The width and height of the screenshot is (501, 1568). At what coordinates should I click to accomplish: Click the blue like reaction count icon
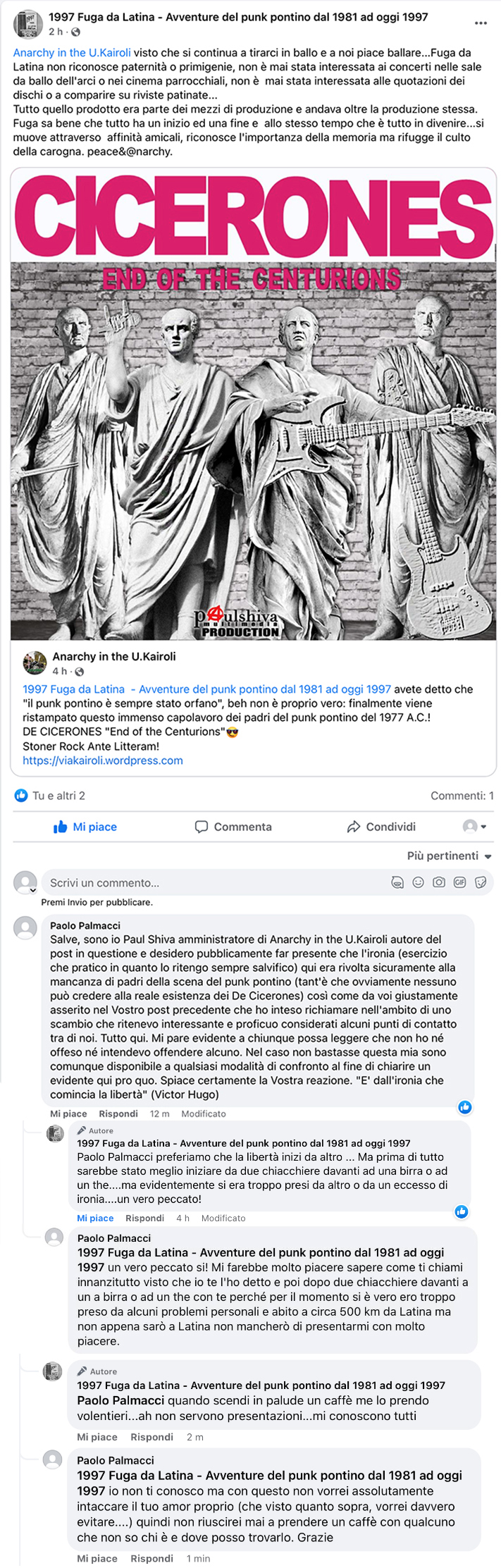(21, 796)
